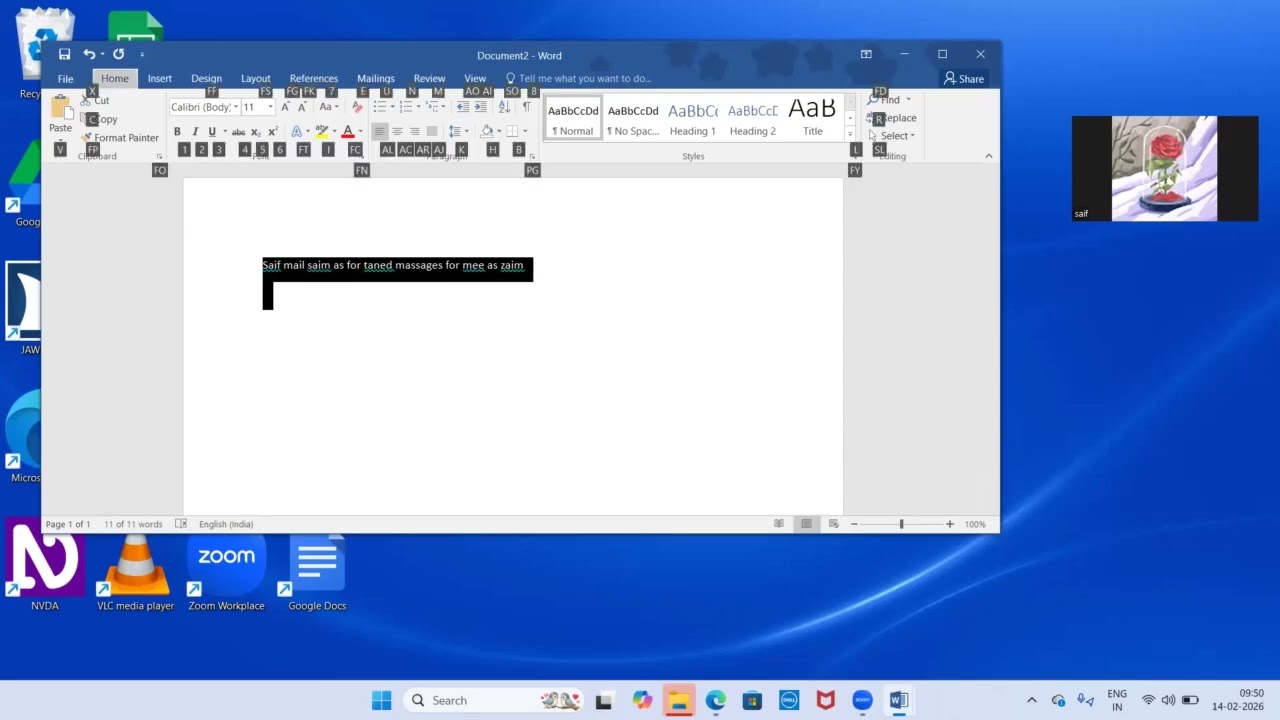Apply red font color
Screen dimensions: 1280x720
[x=348, y=132]
